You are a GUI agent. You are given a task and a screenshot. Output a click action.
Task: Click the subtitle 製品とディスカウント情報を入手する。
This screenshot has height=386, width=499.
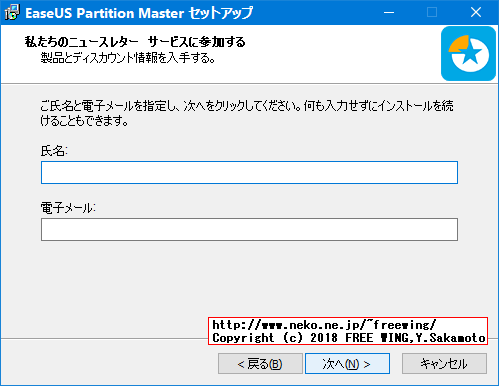[128, 58]
